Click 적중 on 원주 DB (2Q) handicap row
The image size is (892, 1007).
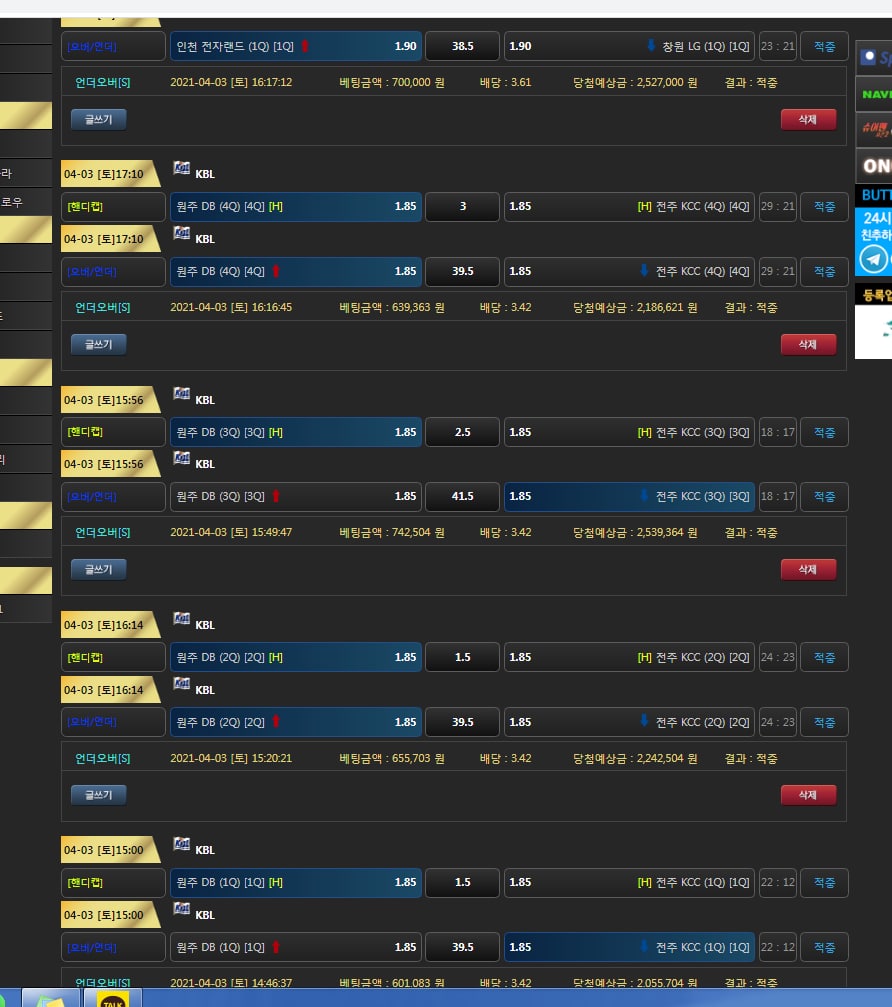point(824,657)
